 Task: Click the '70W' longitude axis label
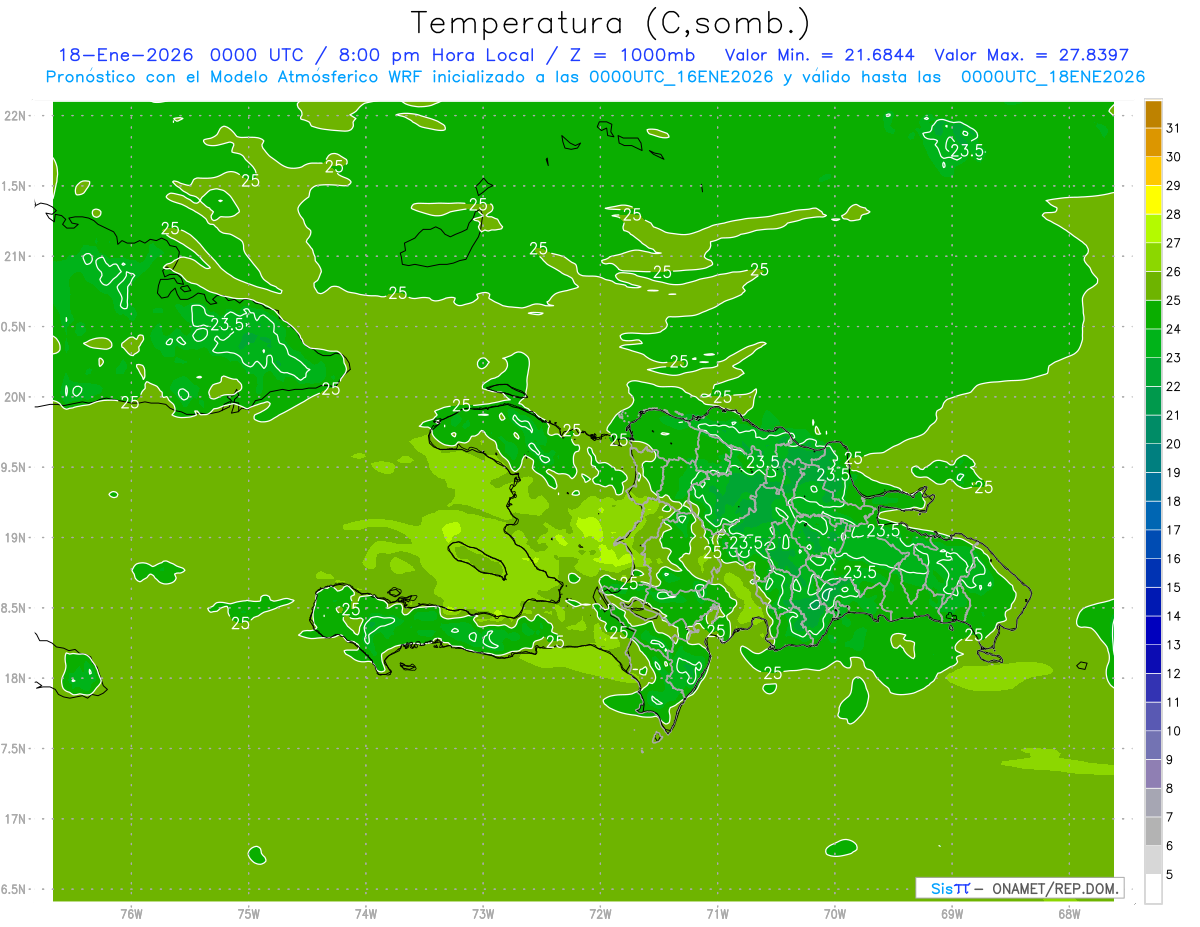[835, 914]
